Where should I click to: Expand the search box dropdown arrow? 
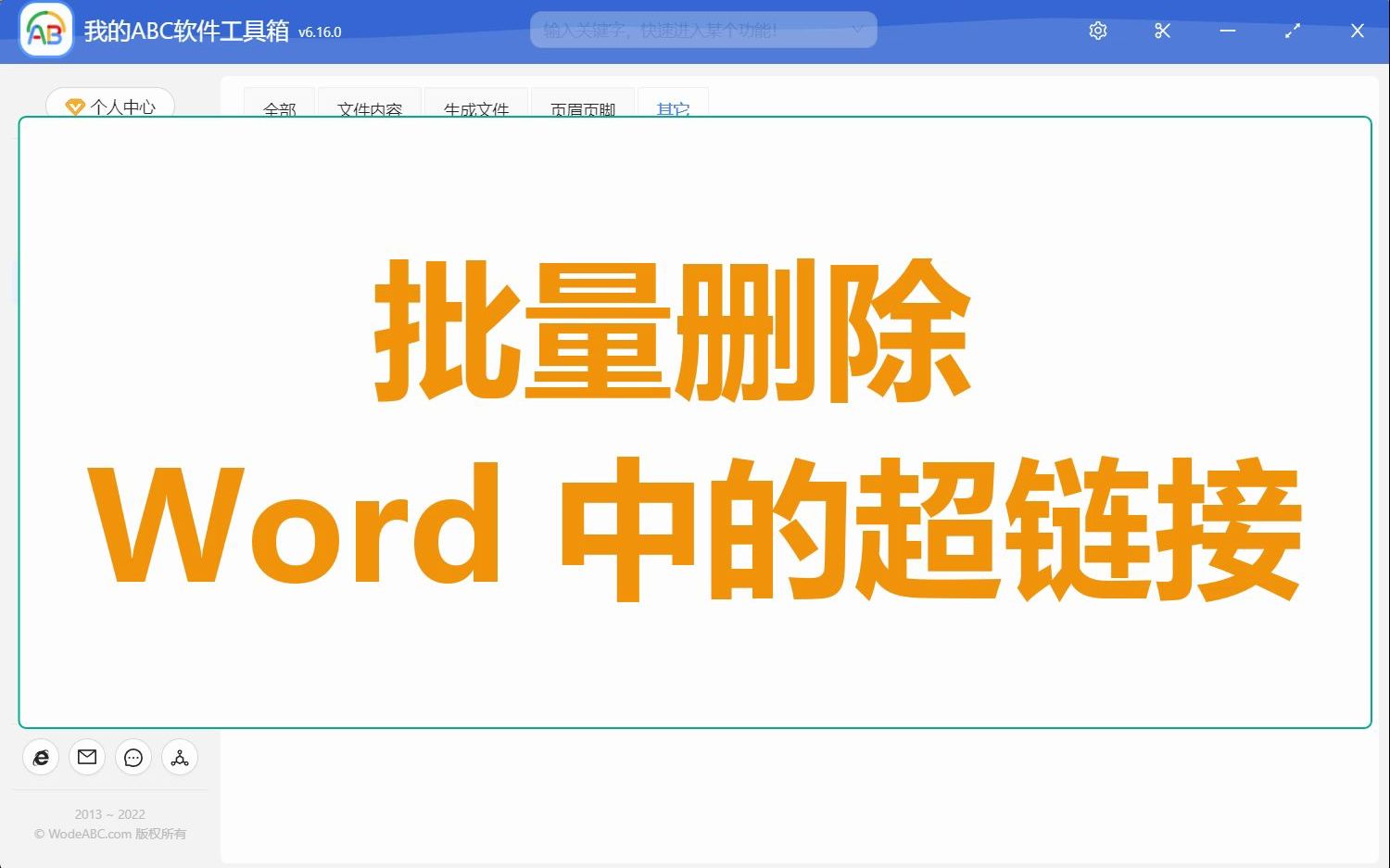(858, 30)
